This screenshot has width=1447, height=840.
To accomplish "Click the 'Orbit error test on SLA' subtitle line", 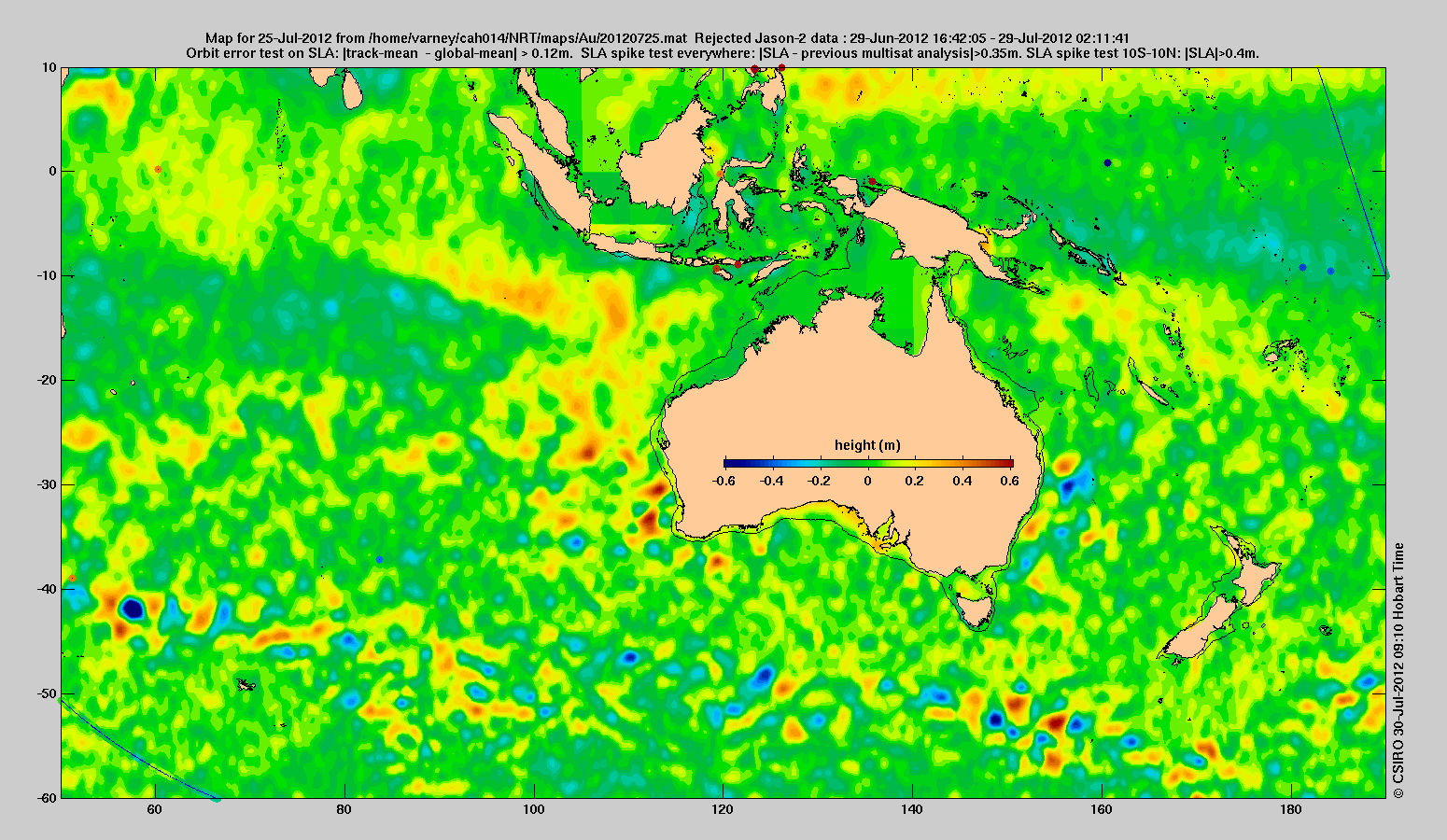I will coord(723,53).
